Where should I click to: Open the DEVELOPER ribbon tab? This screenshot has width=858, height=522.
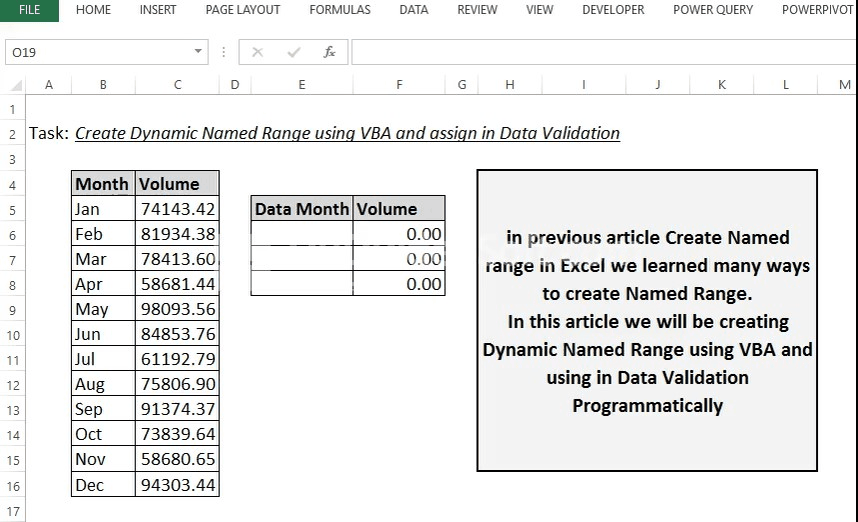[x=613, y=10]
